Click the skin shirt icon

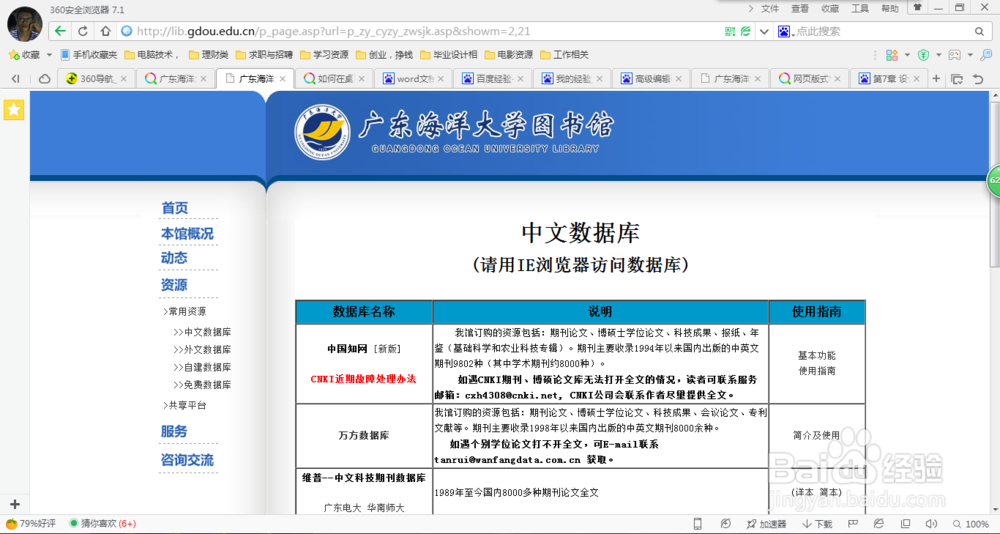point(917,8)
